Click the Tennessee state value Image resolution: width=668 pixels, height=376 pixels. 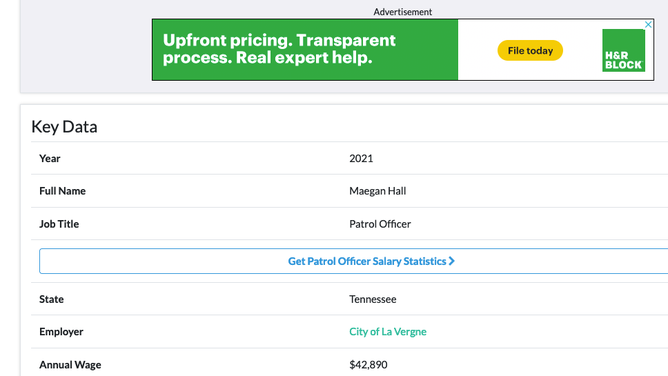point(373,299)
